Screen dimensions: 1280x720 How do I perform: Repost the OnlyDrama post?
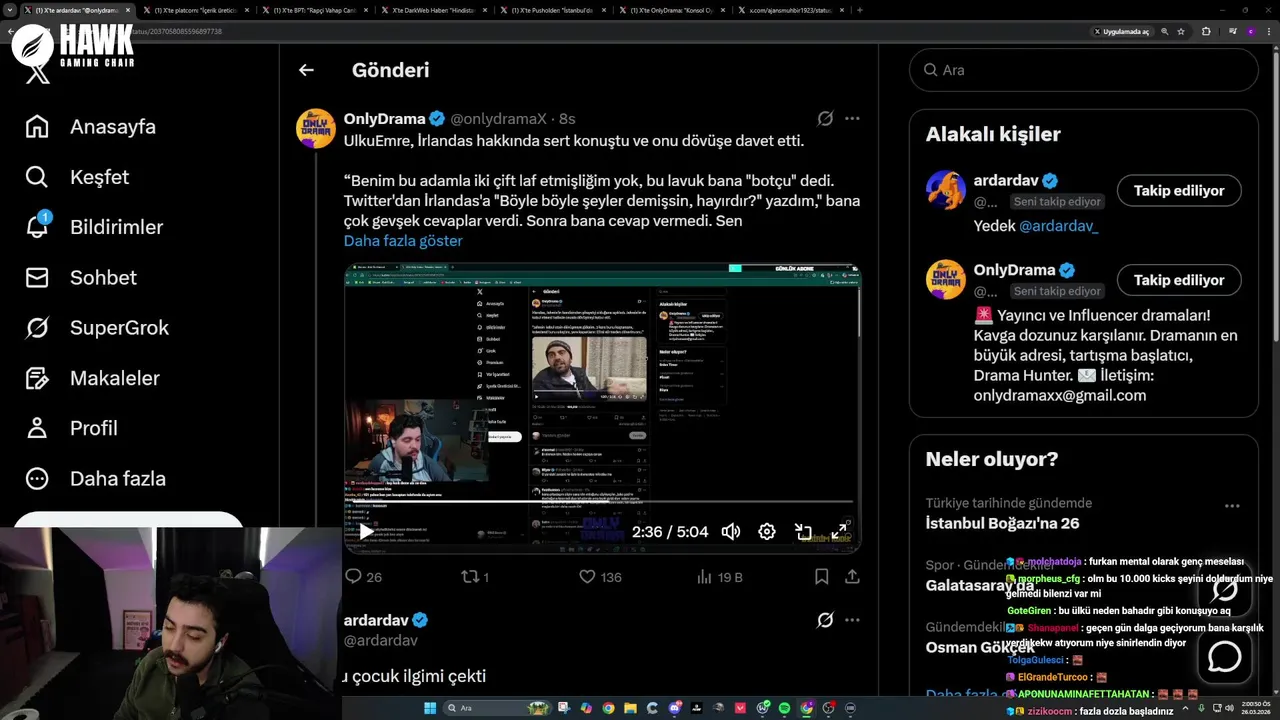click(474, 577)
